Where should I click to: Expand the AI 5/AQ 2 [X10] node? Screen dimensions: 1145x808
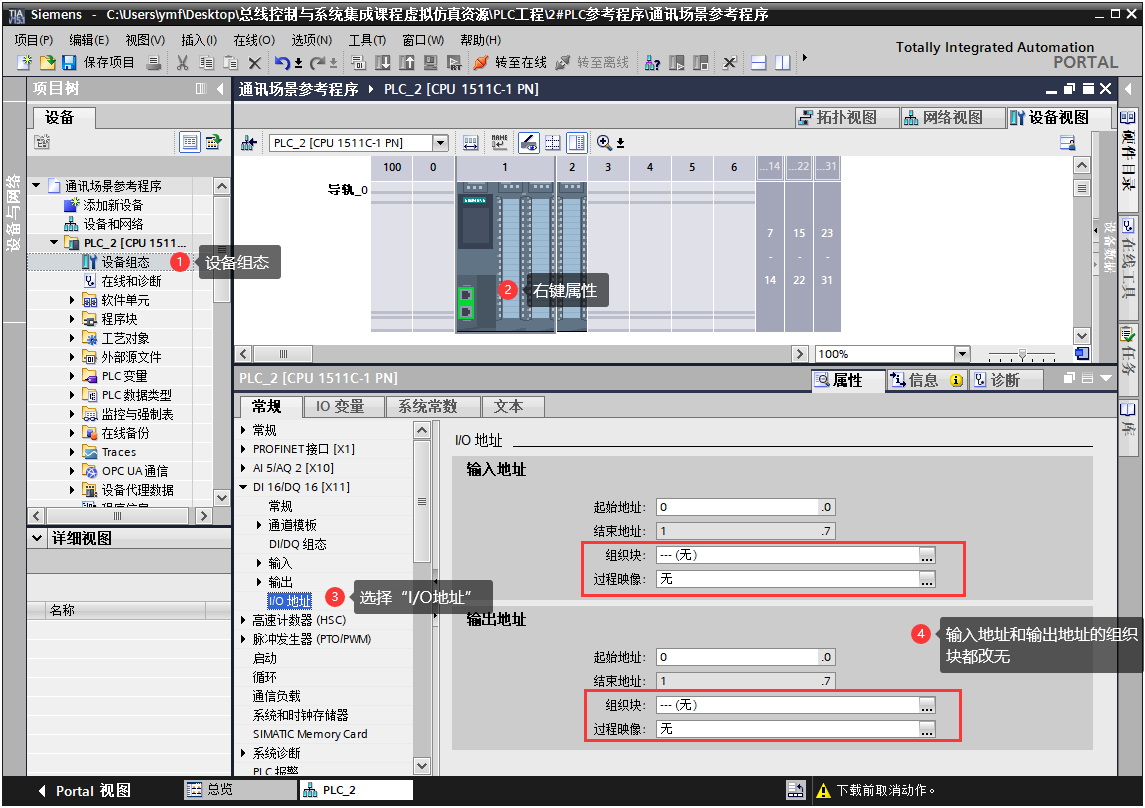pos(244,468)
